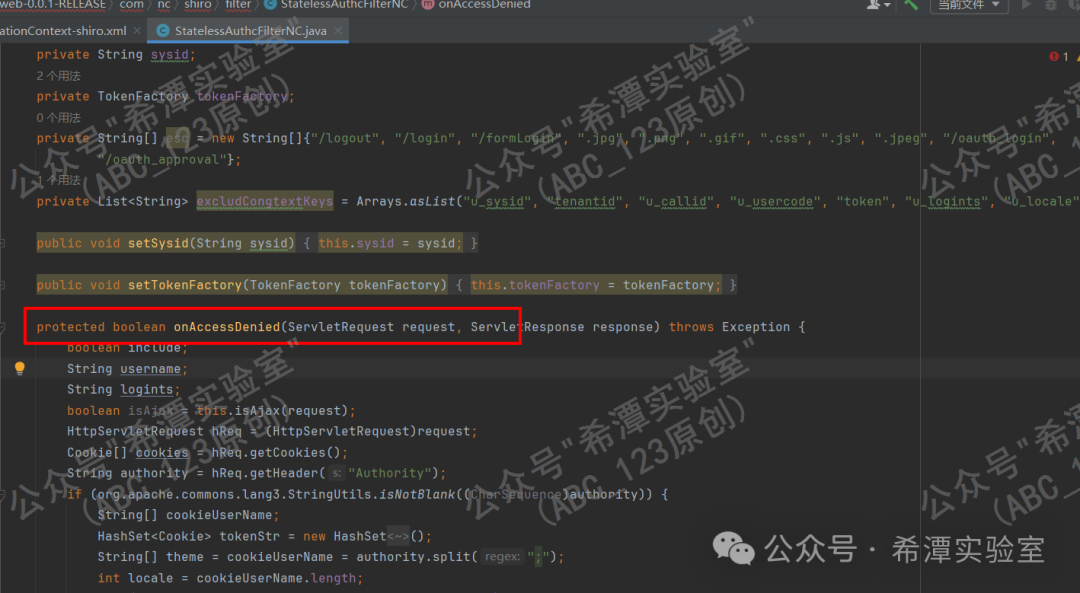Click the class icon beside the StatelessAuthcFilterNC breadcrumb
This screenshot has width=1080, height=593.
click(270, 5)
